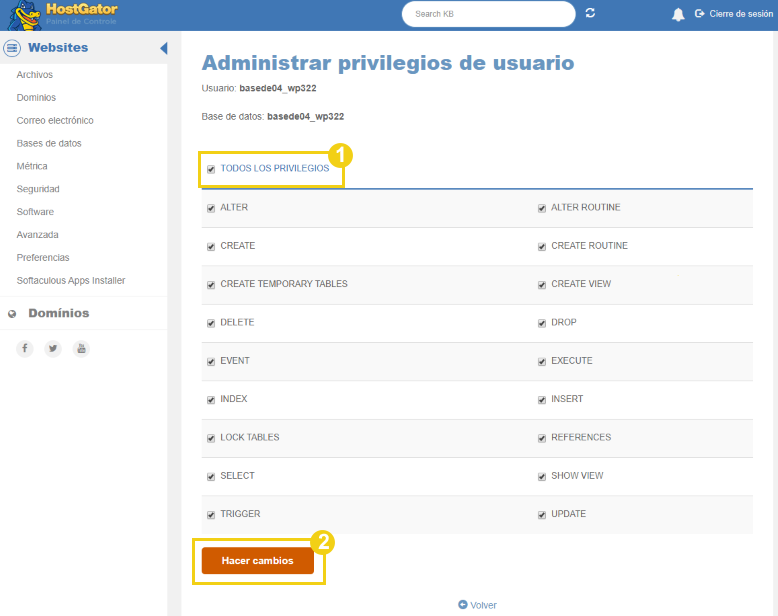Toggle the LOCK TABLES checkbox
This screenshot has width=778, height=616.
coord(211,438)
